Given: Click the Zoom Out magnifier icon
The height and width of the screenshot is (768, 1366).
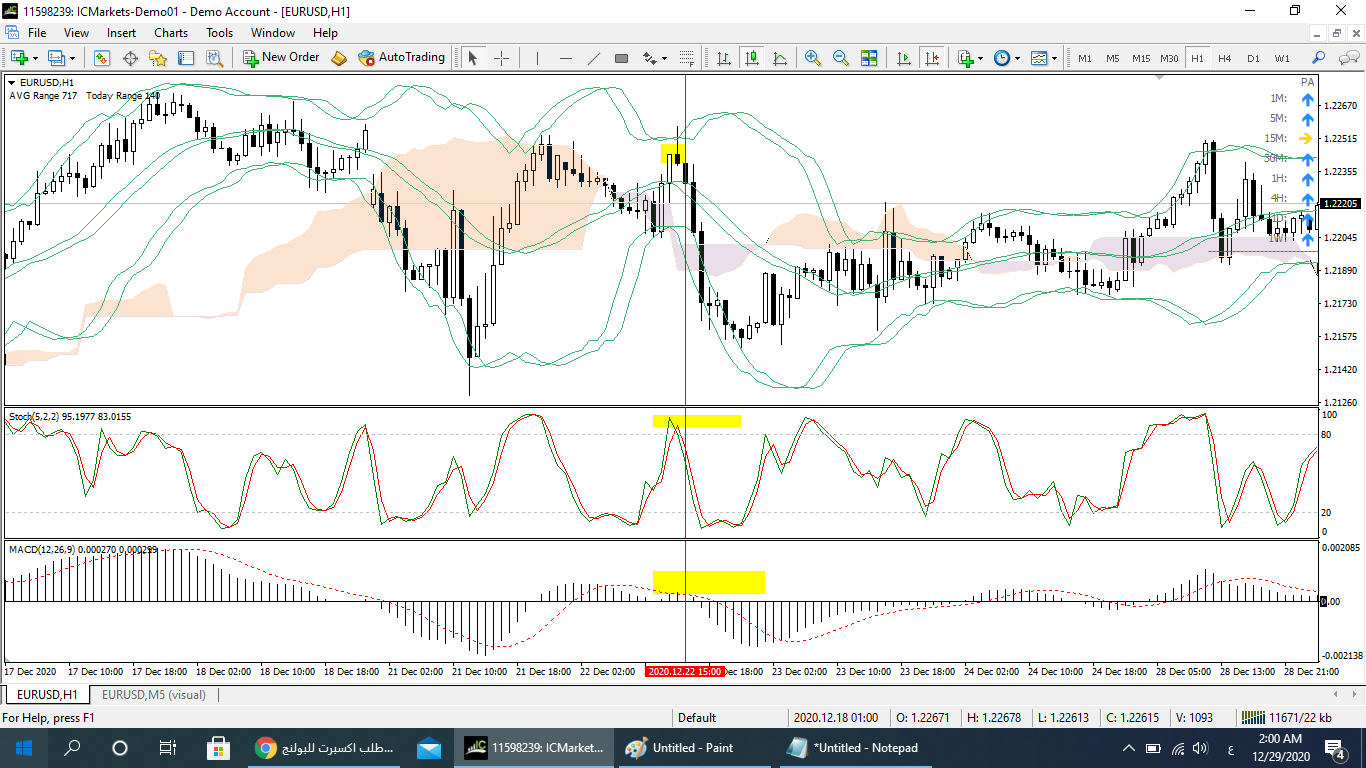Looking at the screenshot, I should (x=840, y=58).
